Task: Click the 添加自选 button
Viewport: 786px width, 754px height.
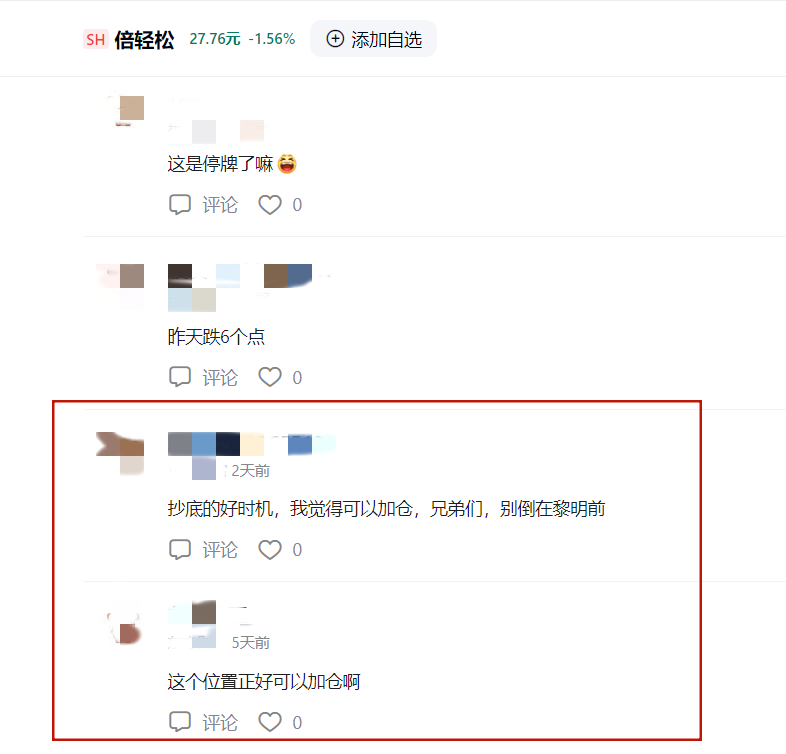Action: [x=373, y=39]
